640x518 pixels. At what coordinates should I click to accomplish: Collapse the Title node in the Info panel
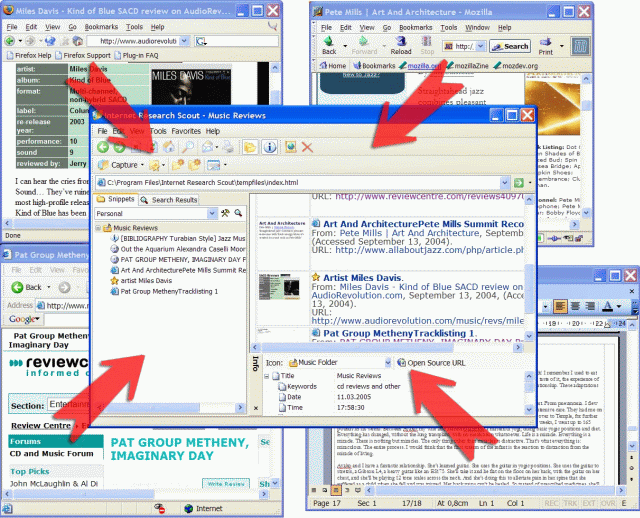click(267, 376)
